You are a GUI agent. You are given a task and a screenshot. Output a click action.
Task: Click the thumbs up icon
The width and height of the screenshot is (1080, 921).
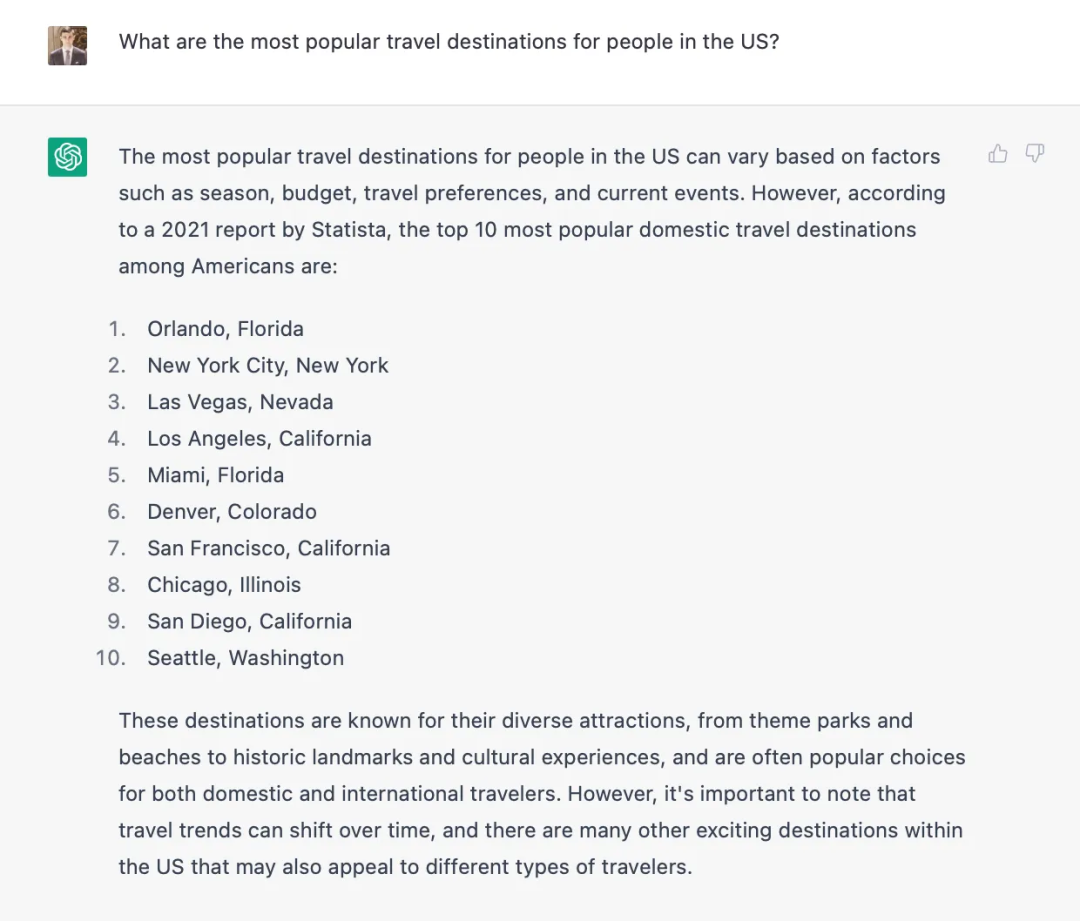[997, 154]
